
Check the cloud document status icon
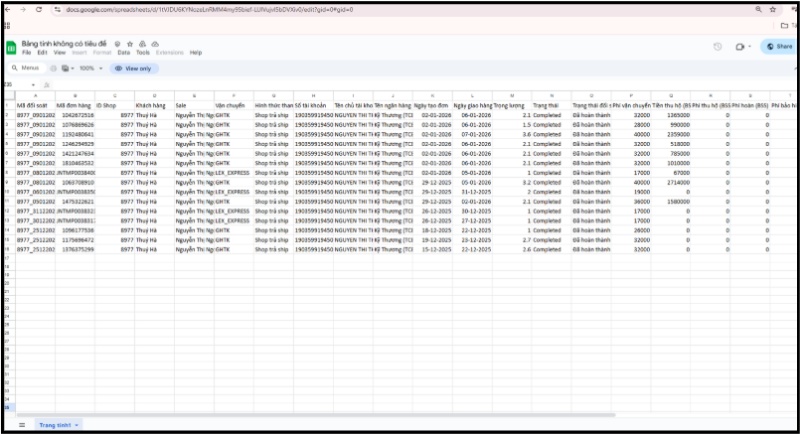(155, 44)
